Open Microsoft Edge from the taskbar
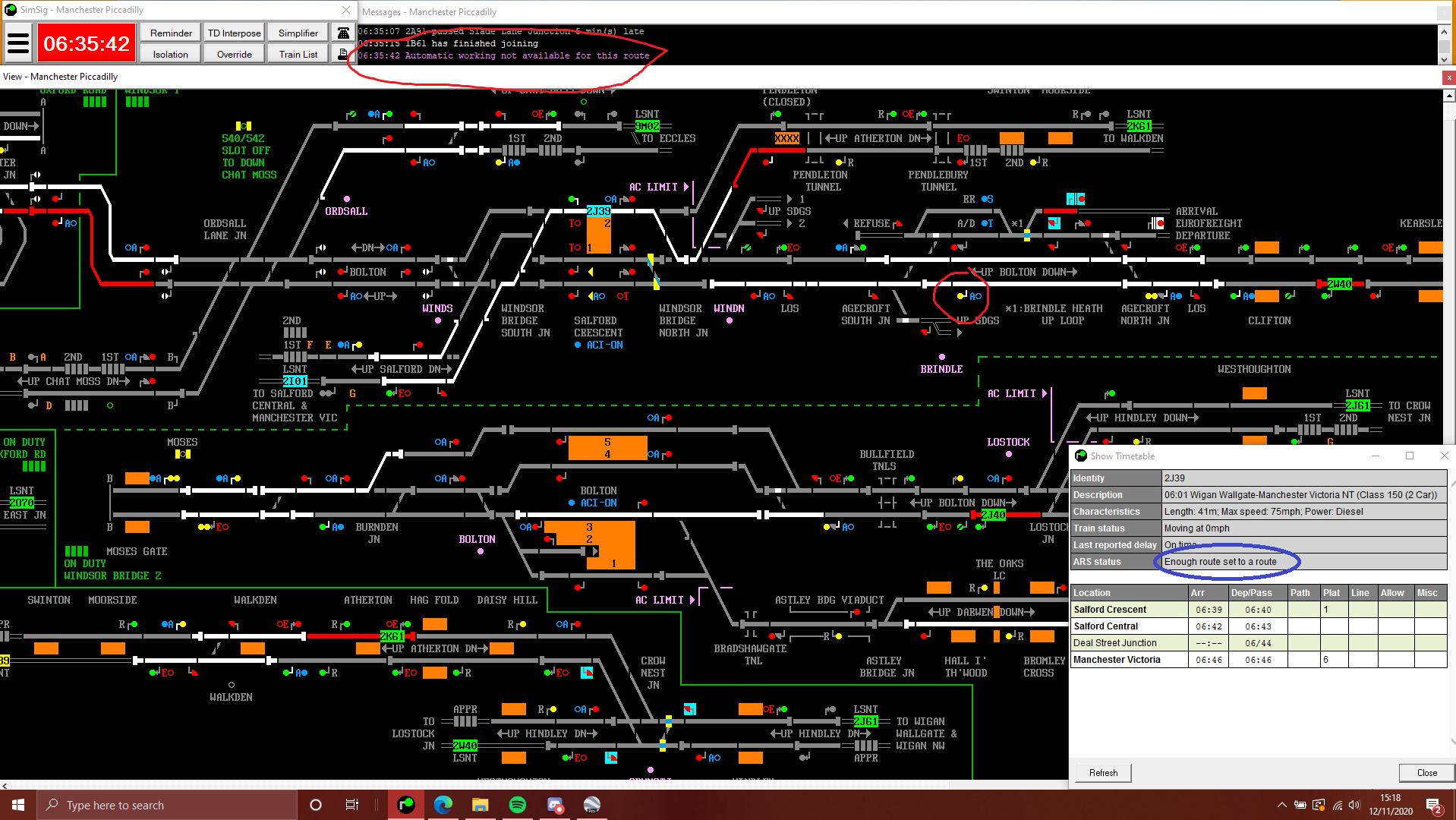The image size is (1456, 820). [x=443, y=805]
